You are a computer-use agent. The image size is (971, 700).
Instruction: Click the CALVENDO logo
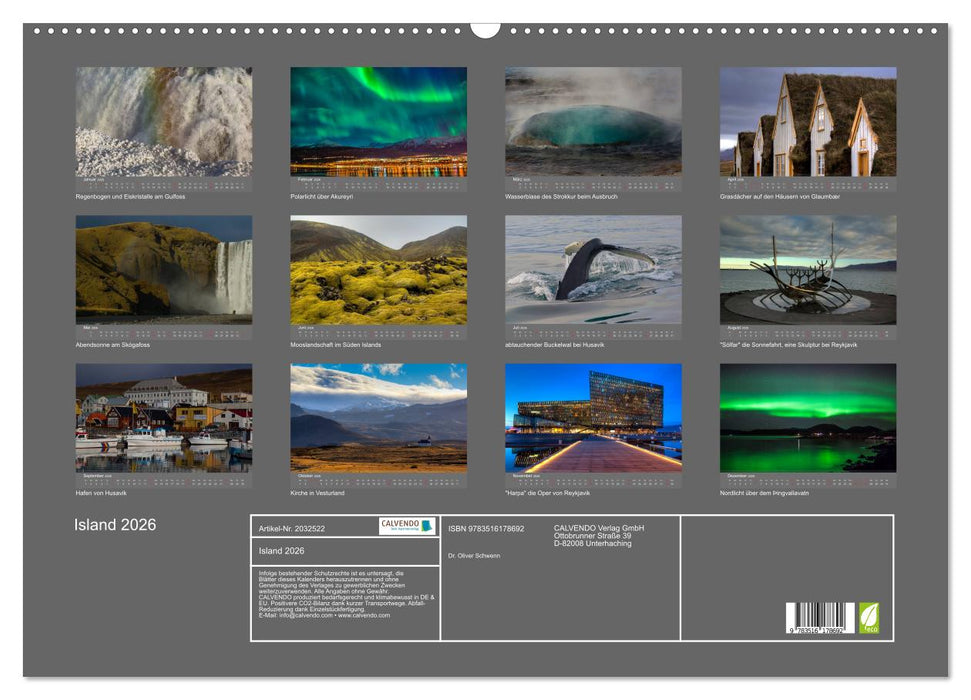pos(407,526)
